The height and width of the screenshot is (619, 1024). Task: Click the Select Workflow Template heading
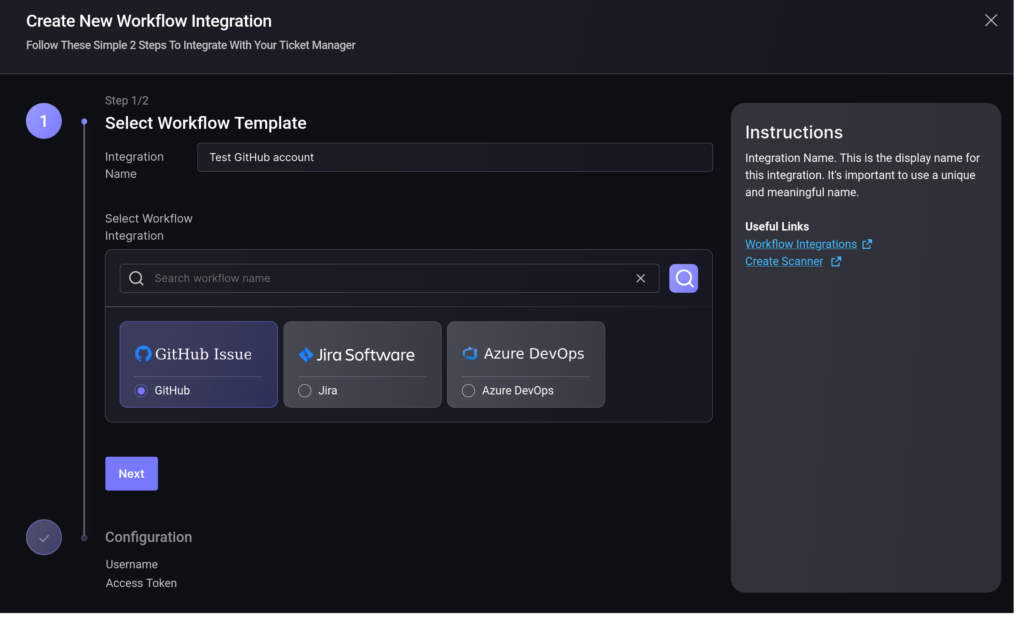(208, 124)
